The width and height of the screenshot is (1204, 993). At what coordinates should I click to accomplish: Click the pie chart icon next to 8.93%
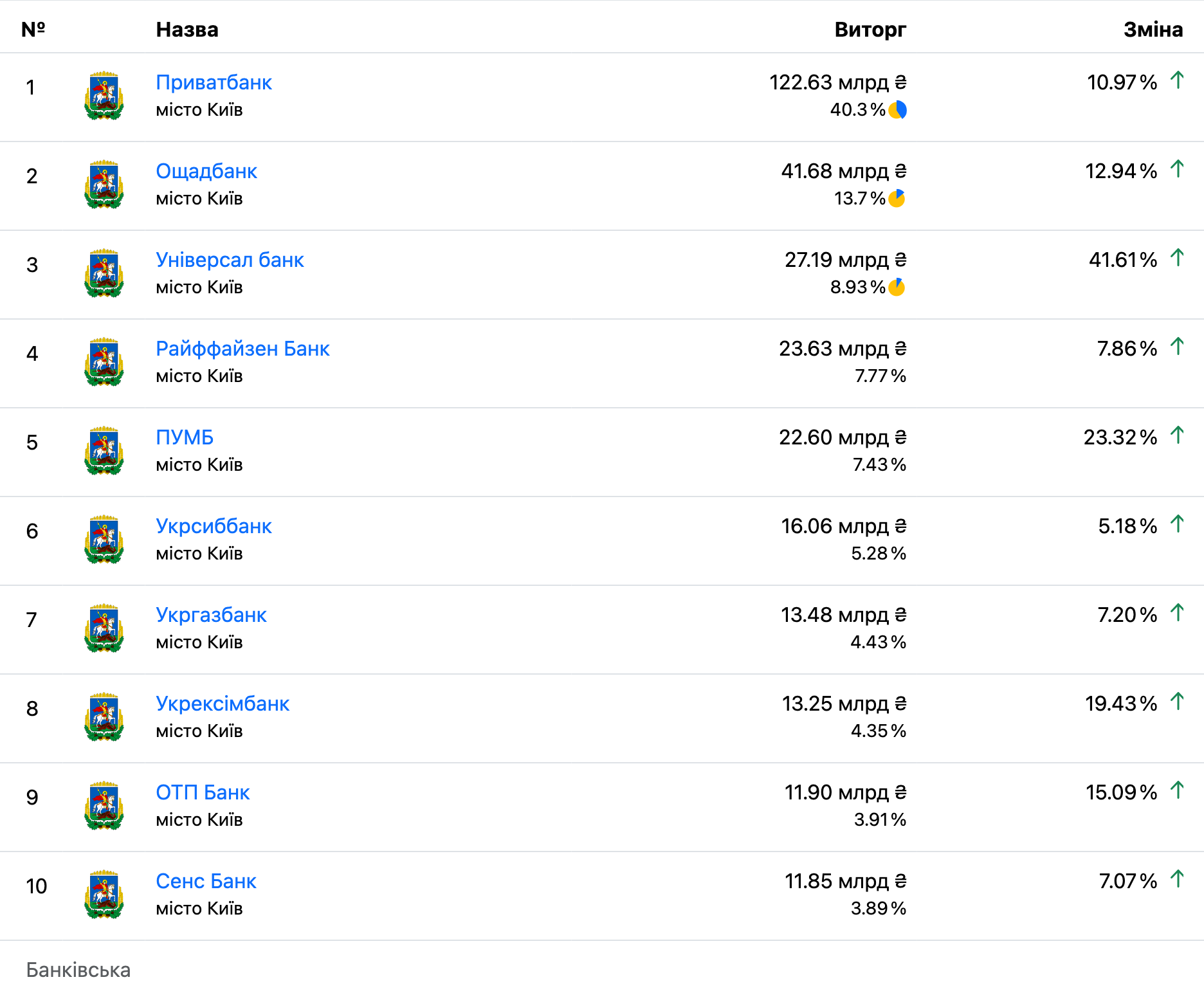click(x=897, y=287)
